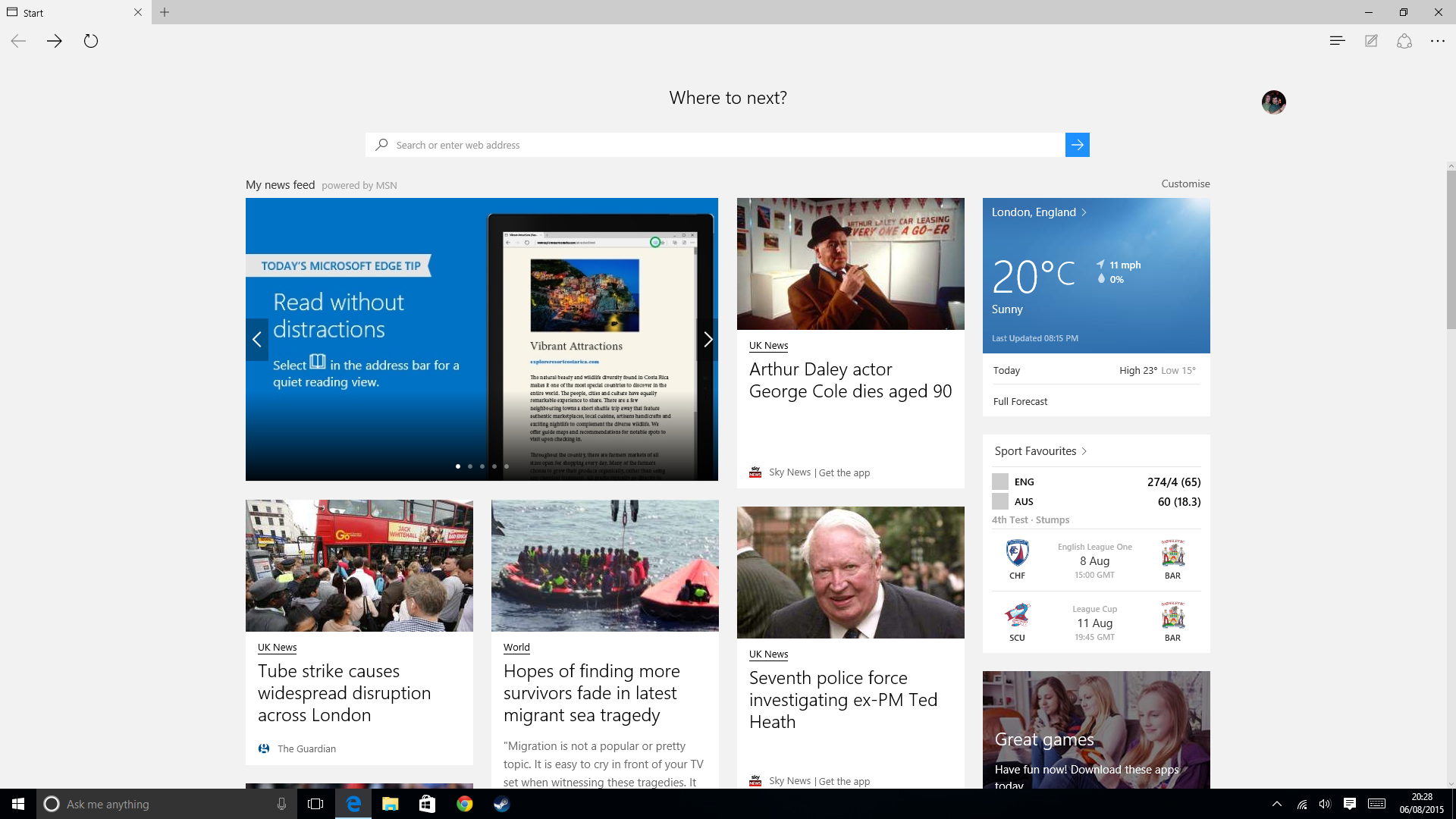Open the Full Forecast link

tap(1020, 401)
